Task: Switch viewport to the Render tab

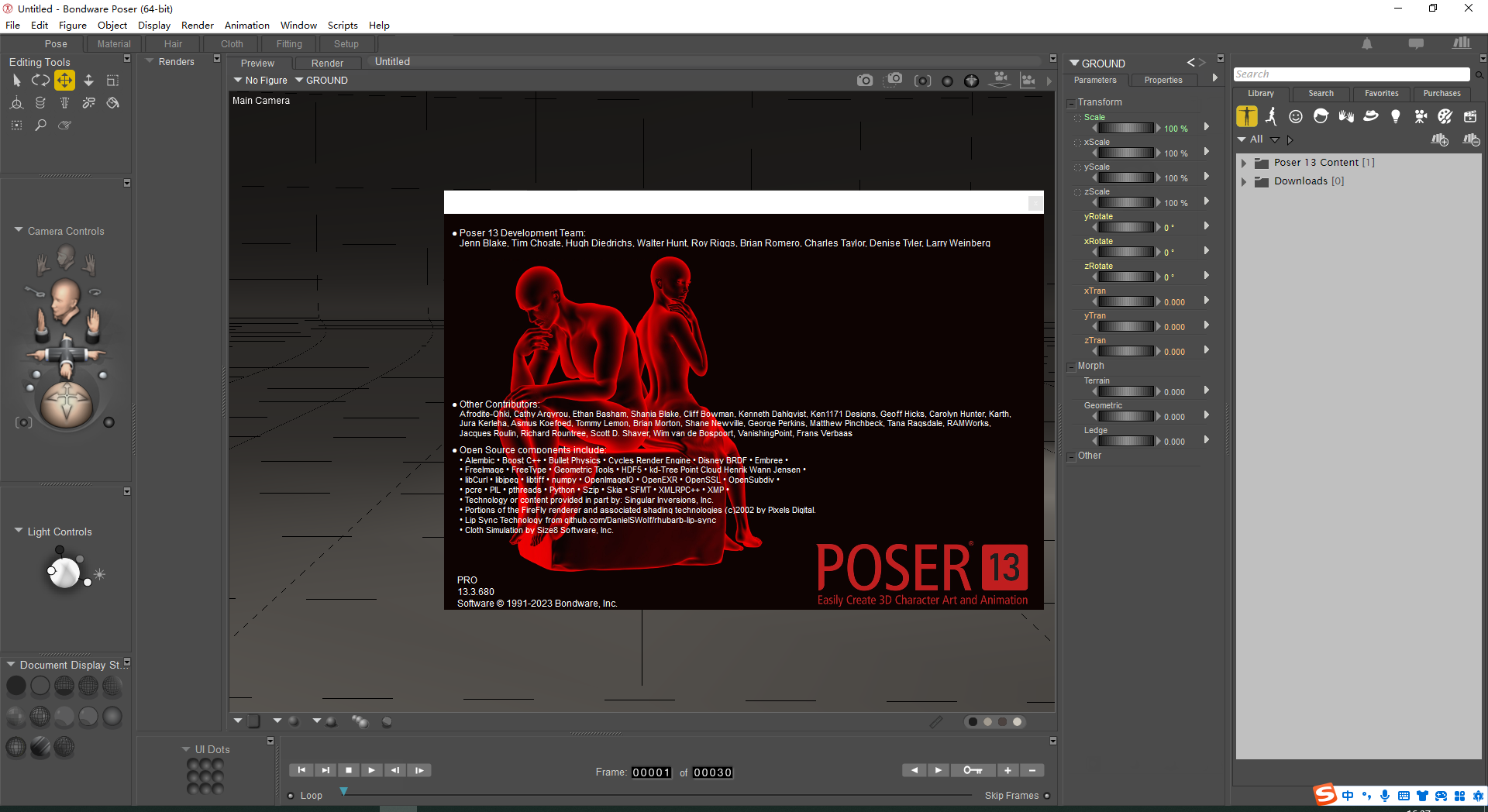Action: [327, 63]
